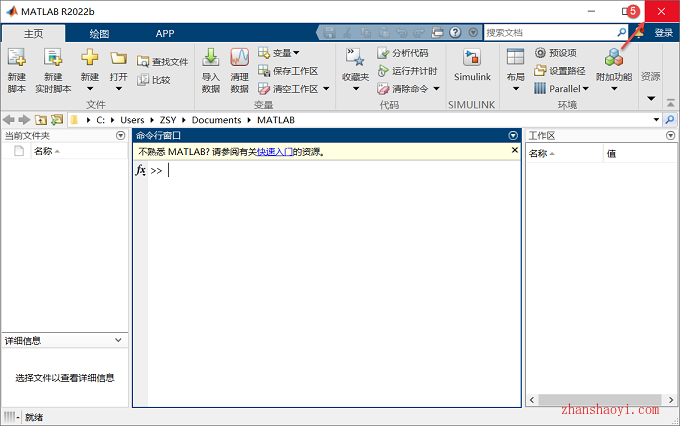
Task: Click the Import Data (导入数据) icon
Action: point(211,58)
